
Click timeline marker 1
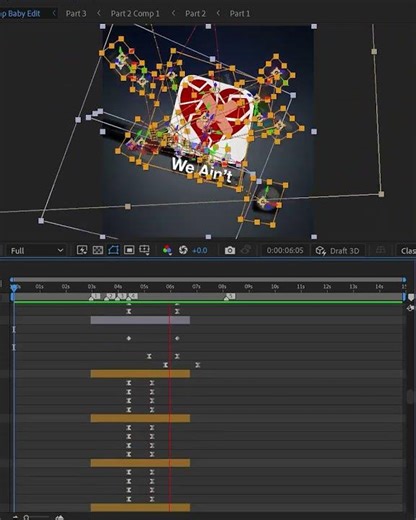pyautogui.click(x=94, y=297)
